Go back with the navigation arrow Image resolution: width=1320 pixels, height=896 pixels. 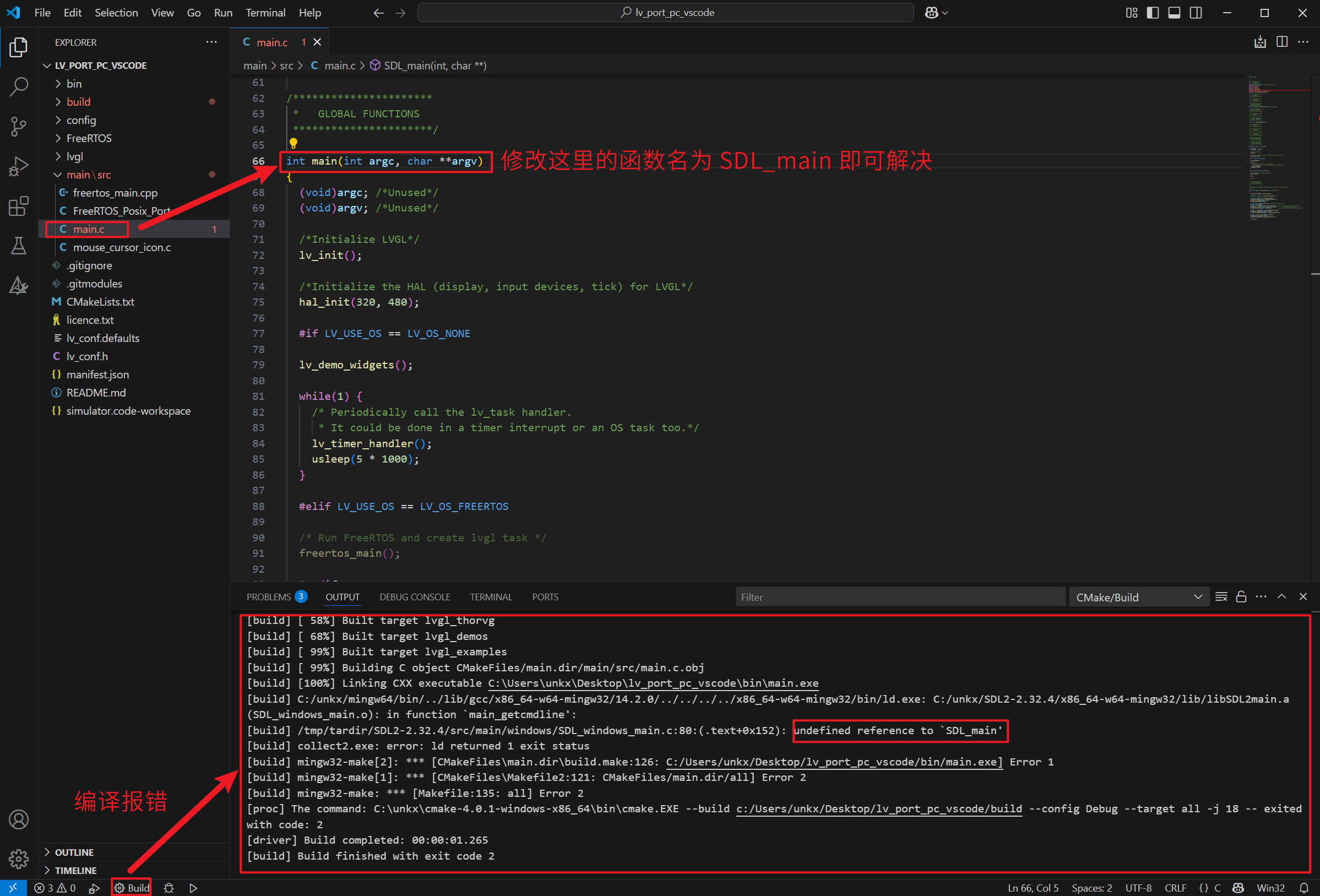(x=379, y=13)
